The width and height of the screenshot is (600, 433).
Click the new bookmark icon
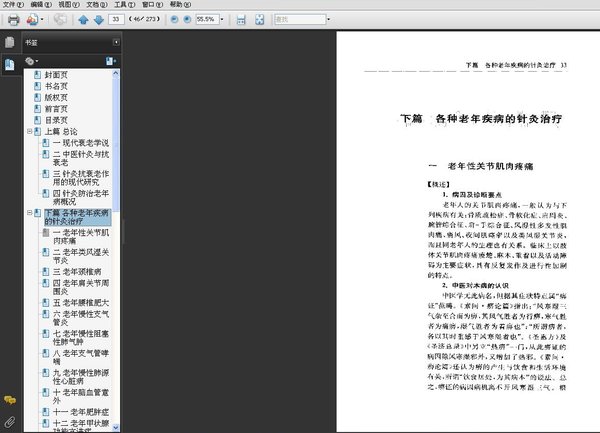point(111,62)
